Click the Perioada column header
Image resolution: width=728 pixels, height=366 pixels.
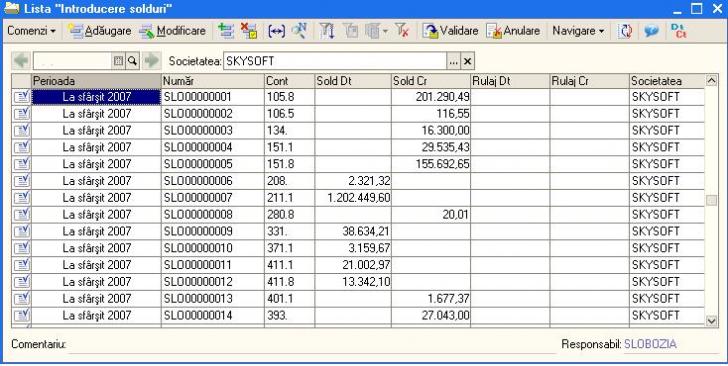[96, 81]
